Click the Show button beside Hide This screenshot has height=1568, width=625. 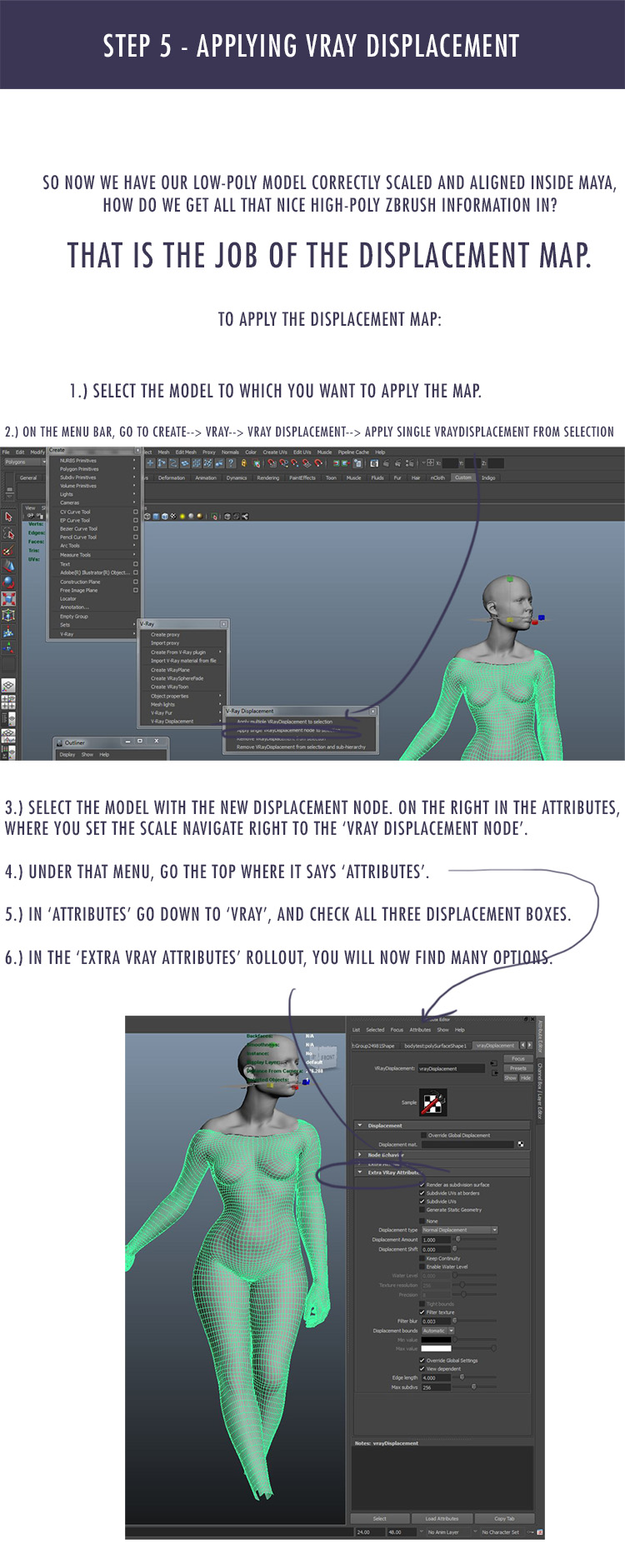coord(511,1077)
